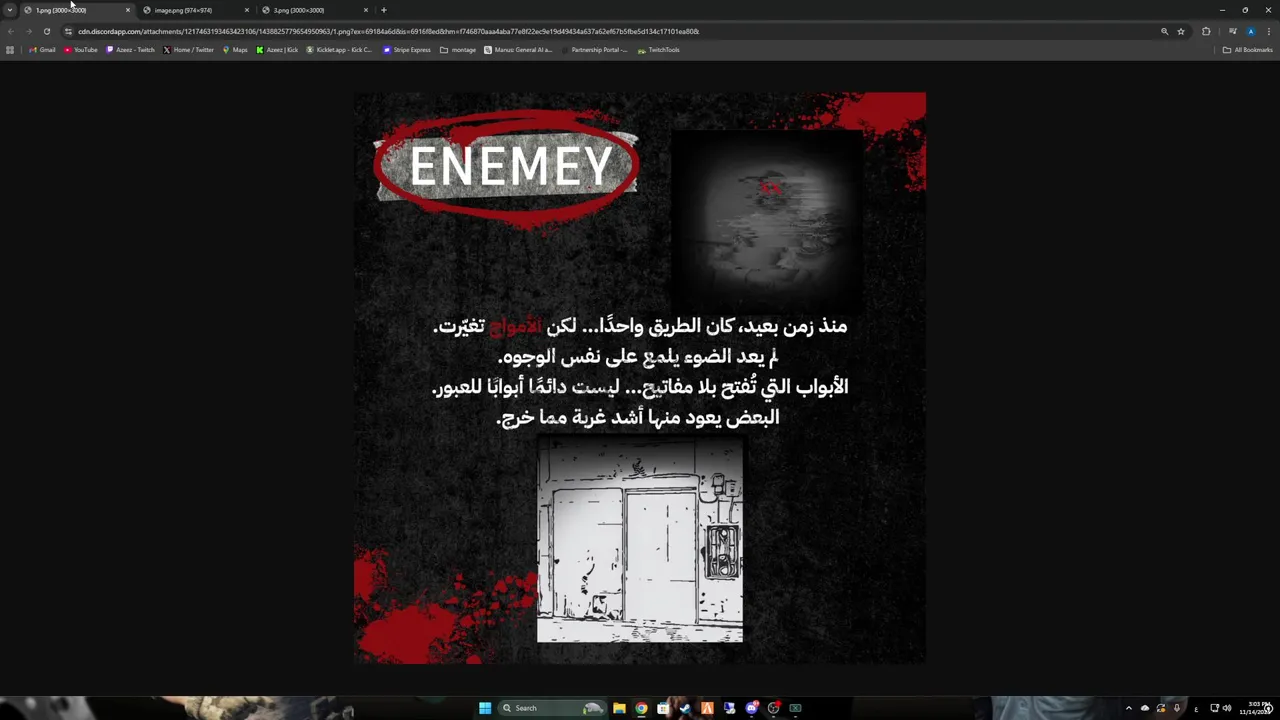1280x720 pixels.
Task: Show hidden system tray icons
Action: 1129,708
